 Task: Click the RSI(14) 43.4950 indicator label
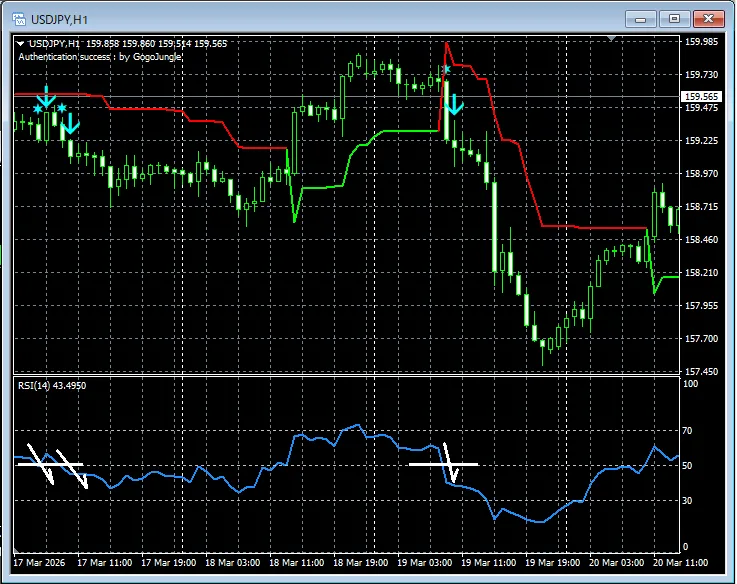tap(52, 386)
